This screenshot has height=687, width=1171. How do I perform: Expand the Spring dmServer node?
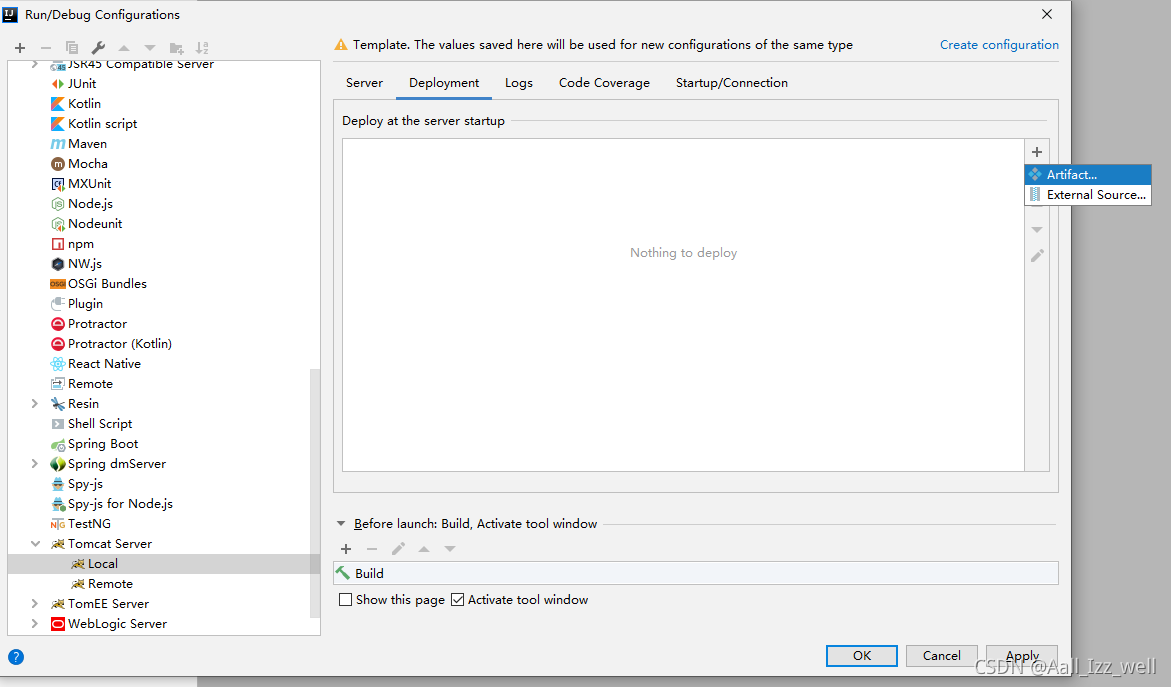(x=34, y=464)
